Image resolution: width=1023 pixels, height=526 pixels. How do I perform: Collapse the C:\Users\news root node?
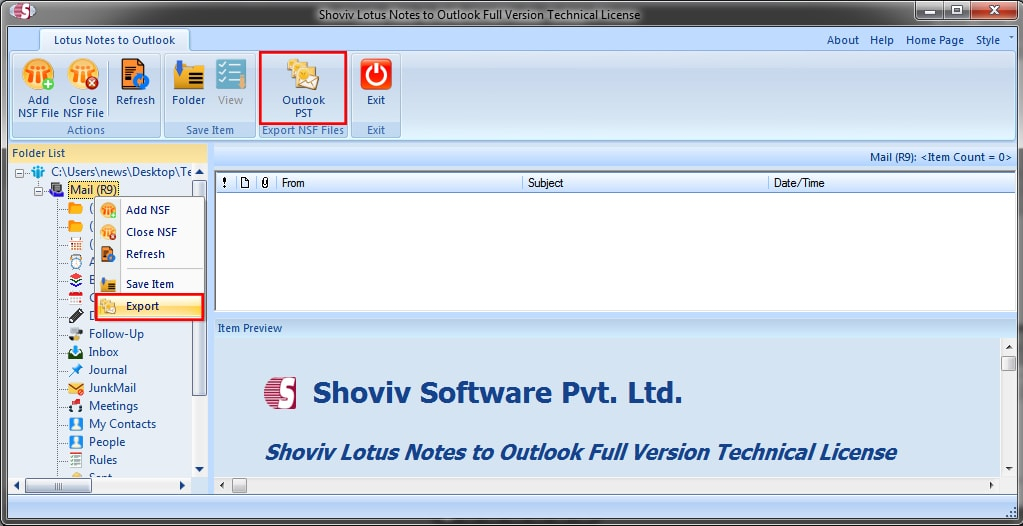pyautogui.click(x=19, y=172)
